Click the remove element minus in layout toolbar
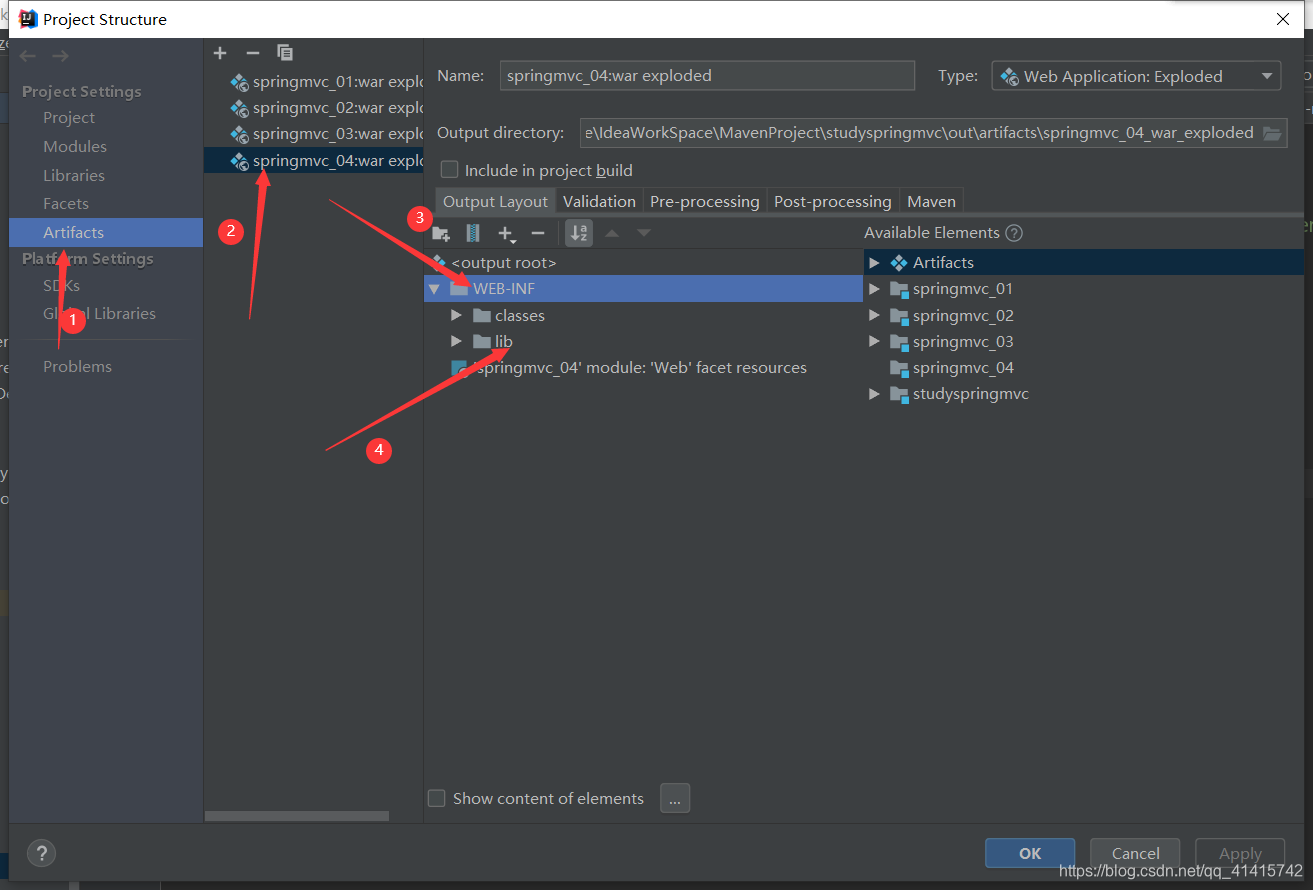The image size is (1313, 890). pos(538,233)
